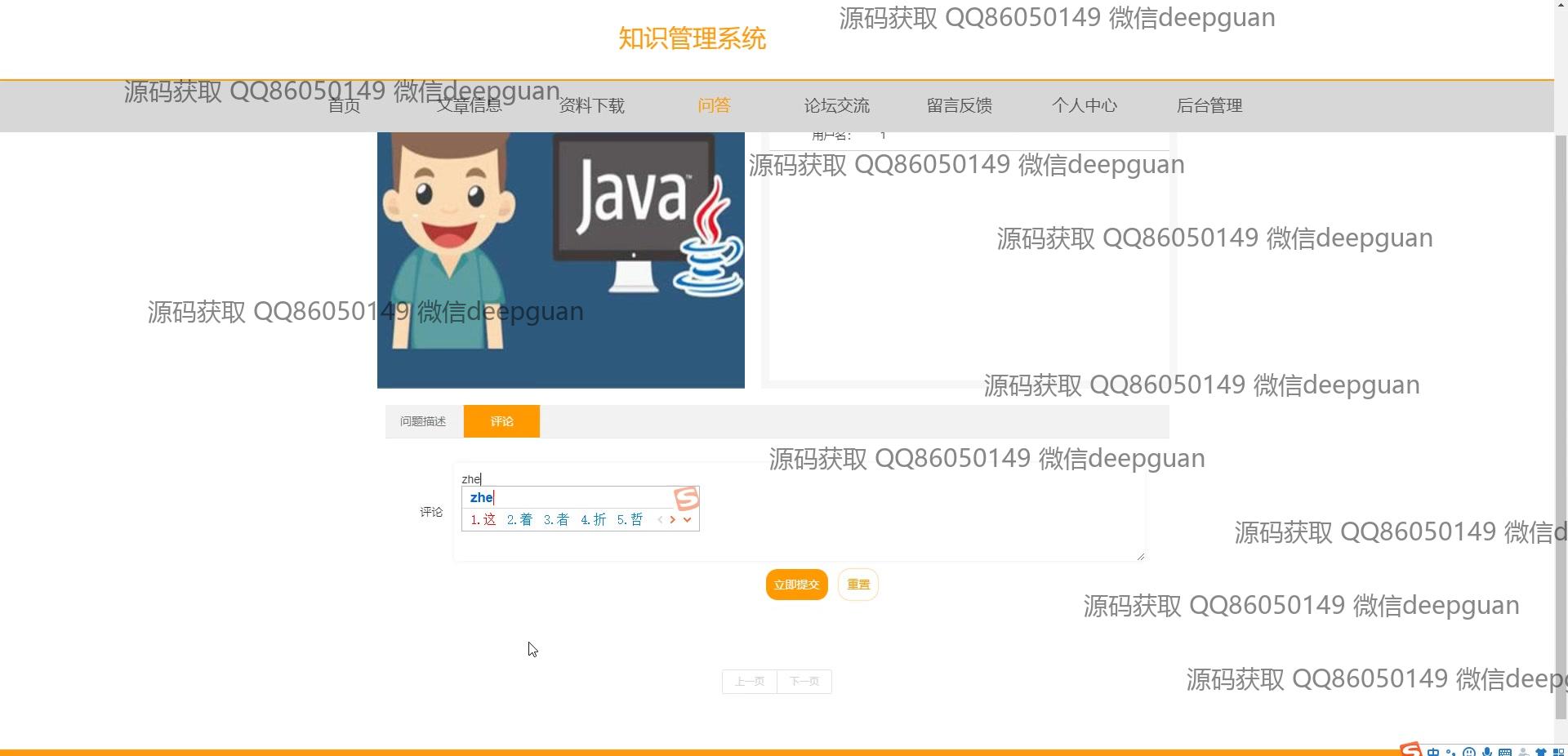
Task: Open the IME soft keyboard icon
Action: pos(1505,752)
